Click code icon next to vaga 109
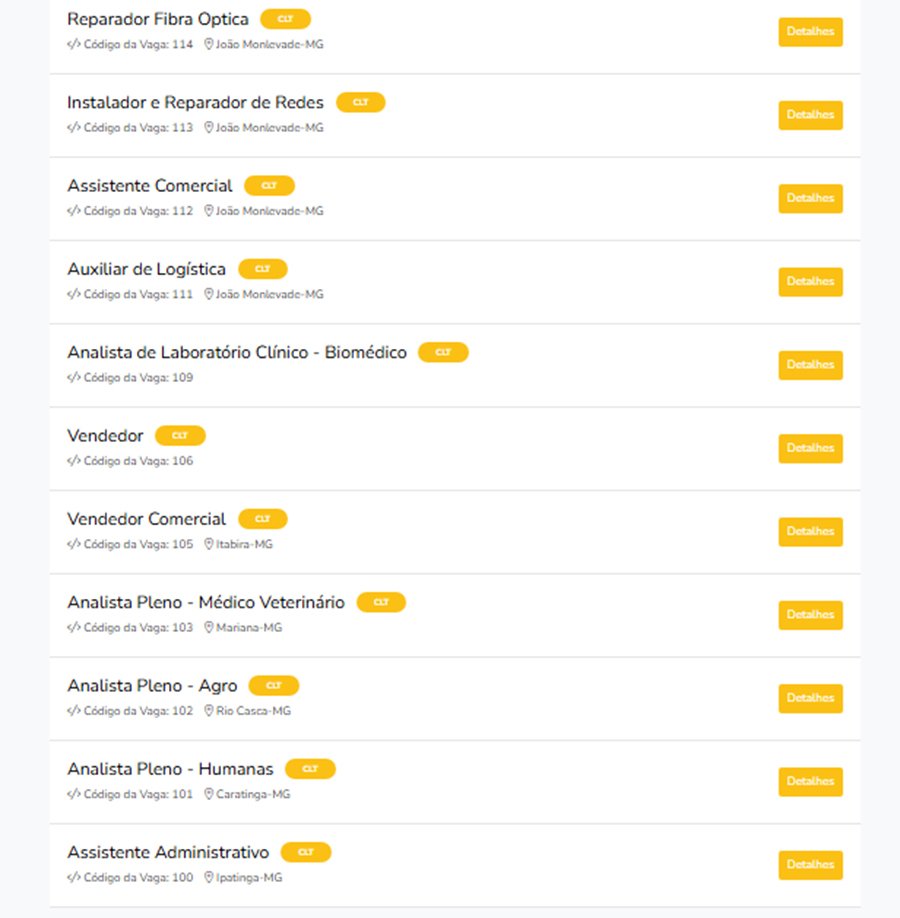 (x=73, y=378)
